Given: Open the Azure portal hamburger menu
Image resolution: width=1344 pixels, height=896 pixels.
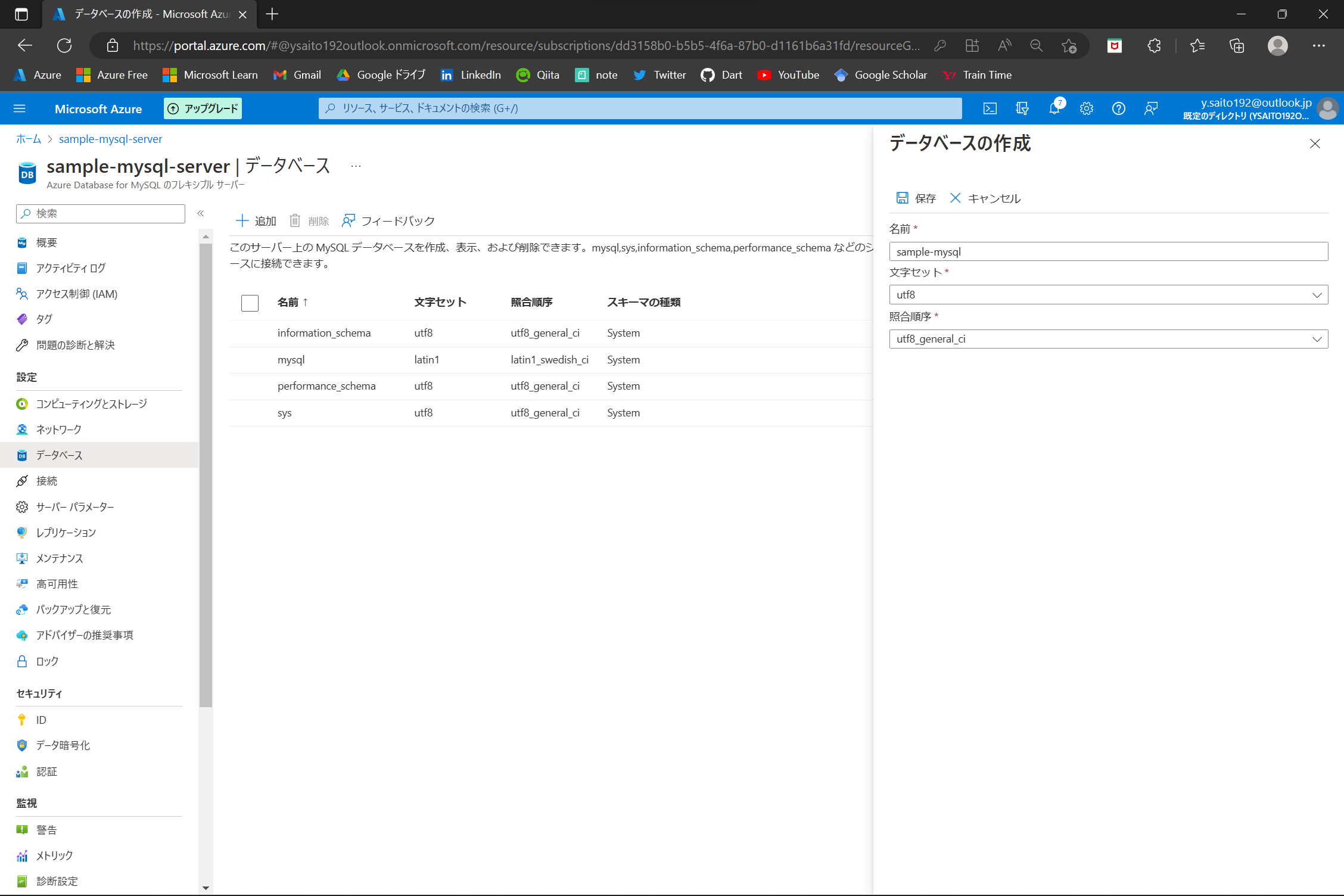Looking at the screenshot, I should tap(19, 108).
